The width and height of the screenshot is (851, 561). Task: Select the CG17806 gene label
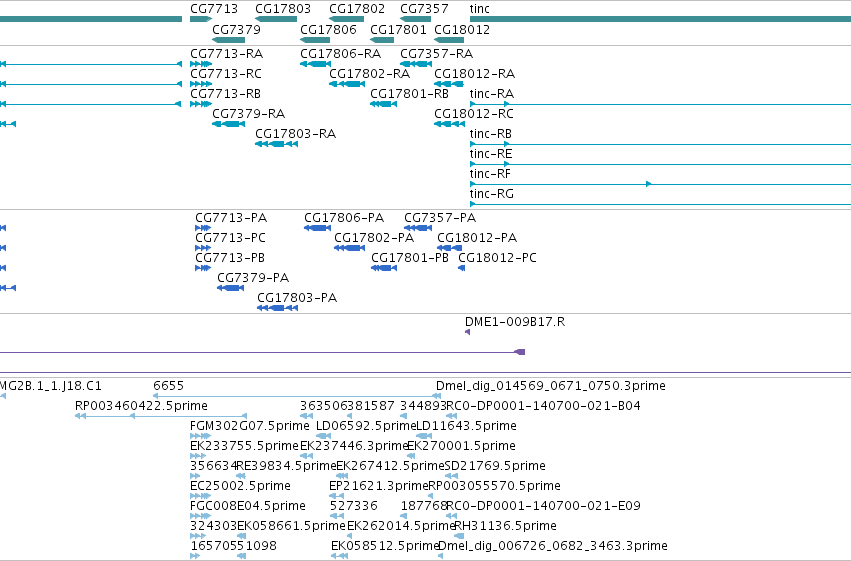click(328, 29)
